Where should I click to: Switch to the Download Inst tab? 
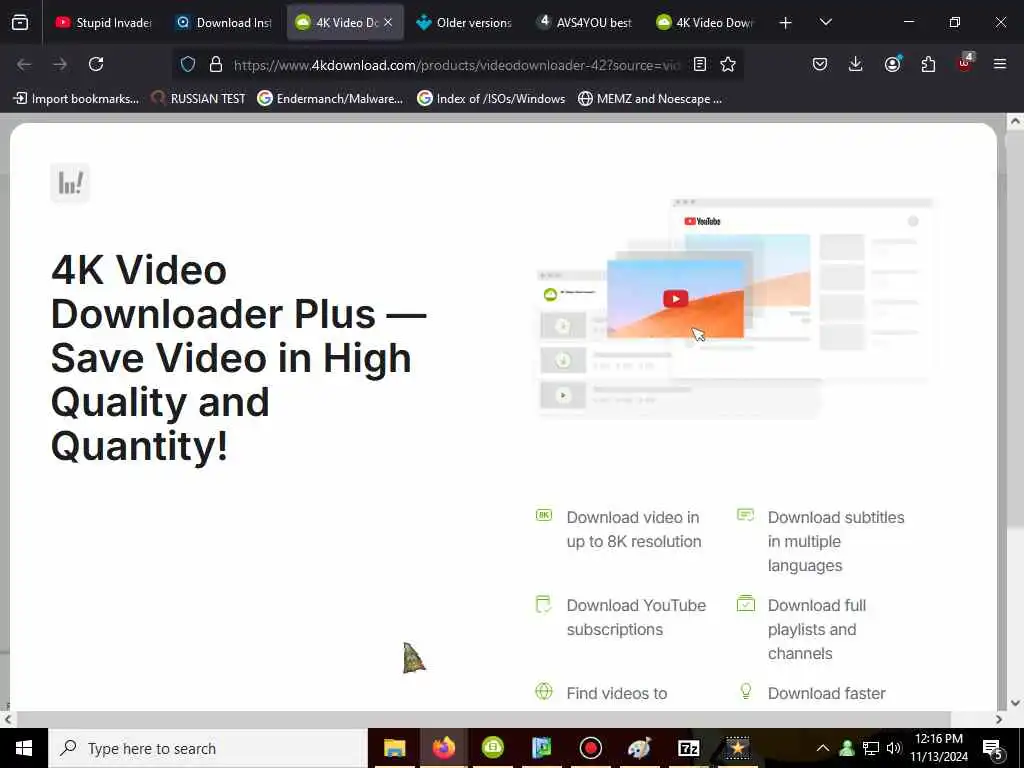224,23
